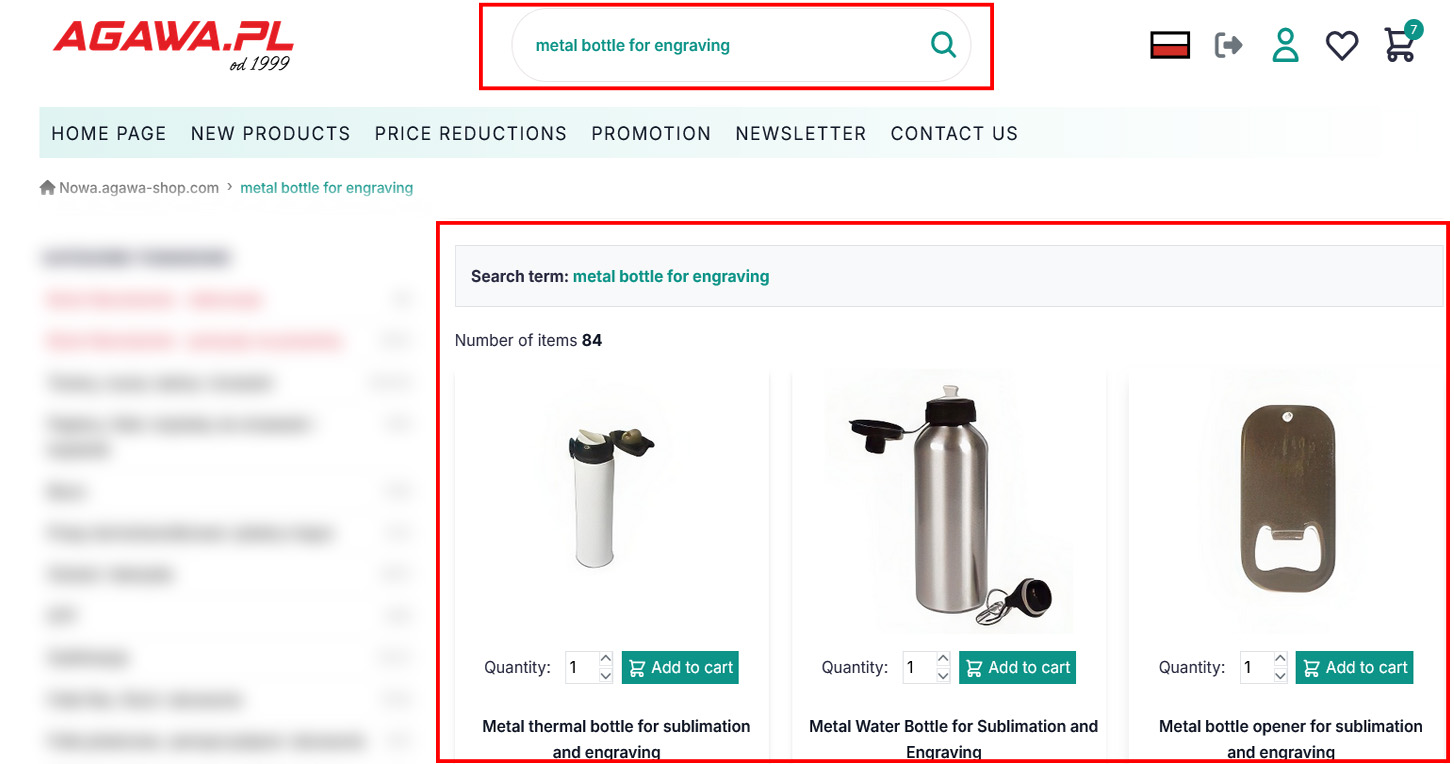
Task: Open the user account icon
Action: coord(1285,45)
